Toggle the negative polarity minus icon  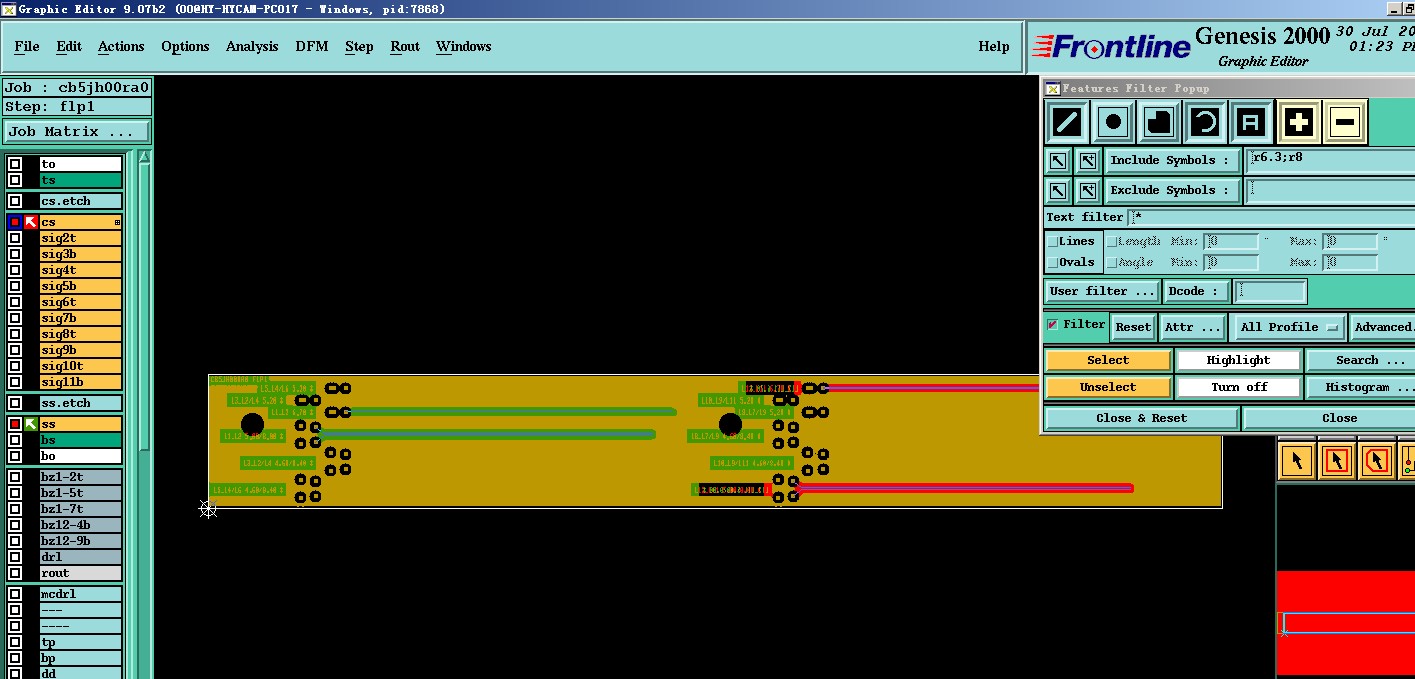point(1344,123)
